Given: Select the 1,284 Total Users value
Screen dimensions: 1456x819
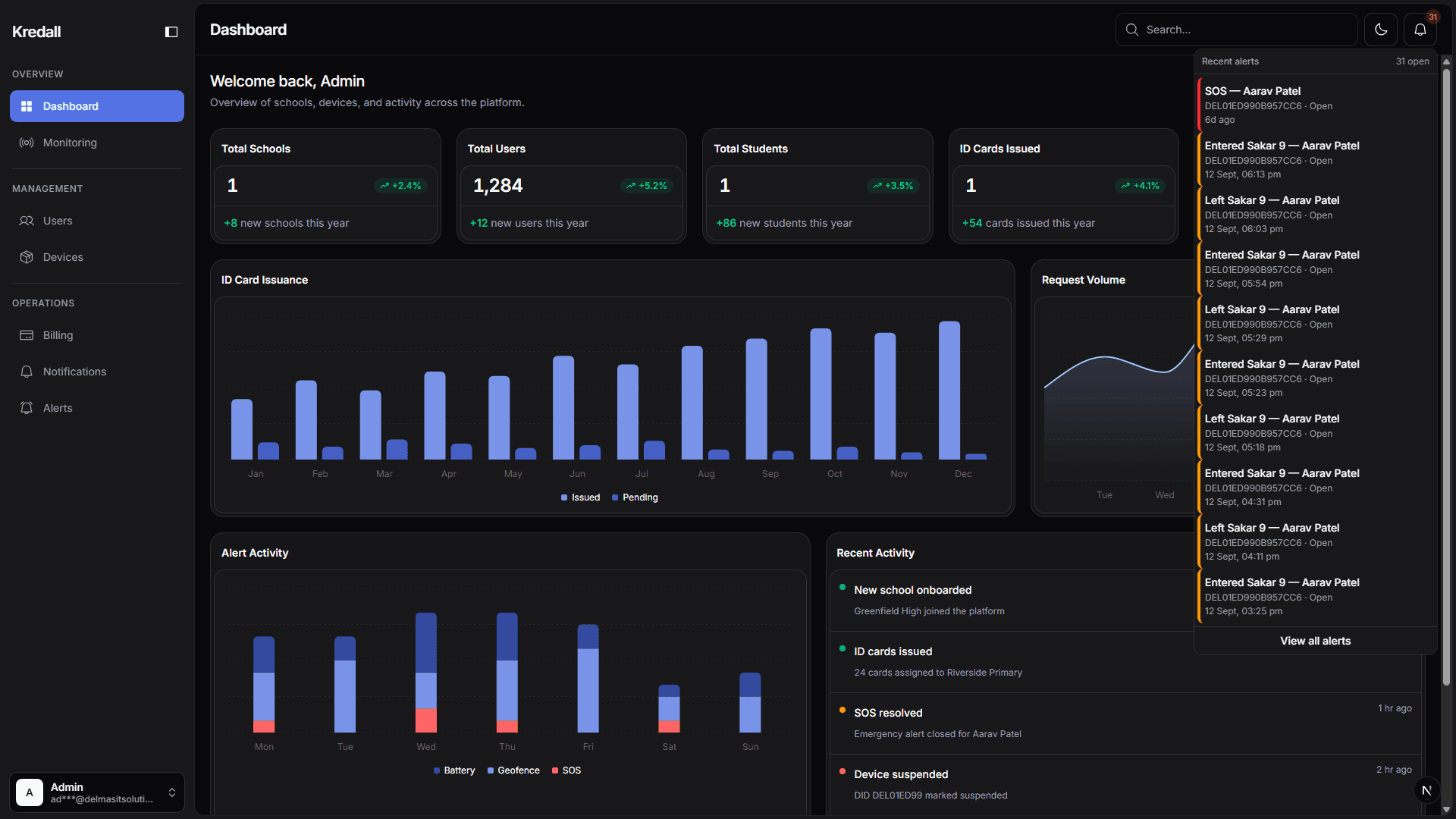Looking at the screenshot, I should click(x=498, y=186).
